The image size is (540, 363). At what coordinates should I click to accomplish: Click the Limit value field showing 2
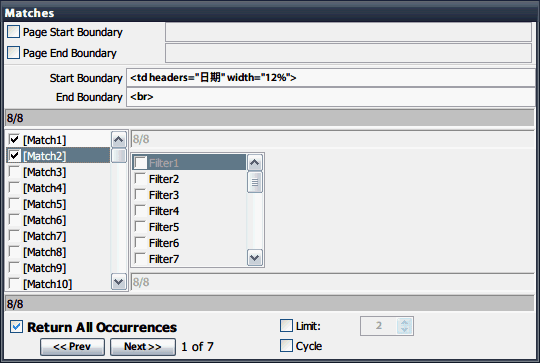(x=379, y=326)
